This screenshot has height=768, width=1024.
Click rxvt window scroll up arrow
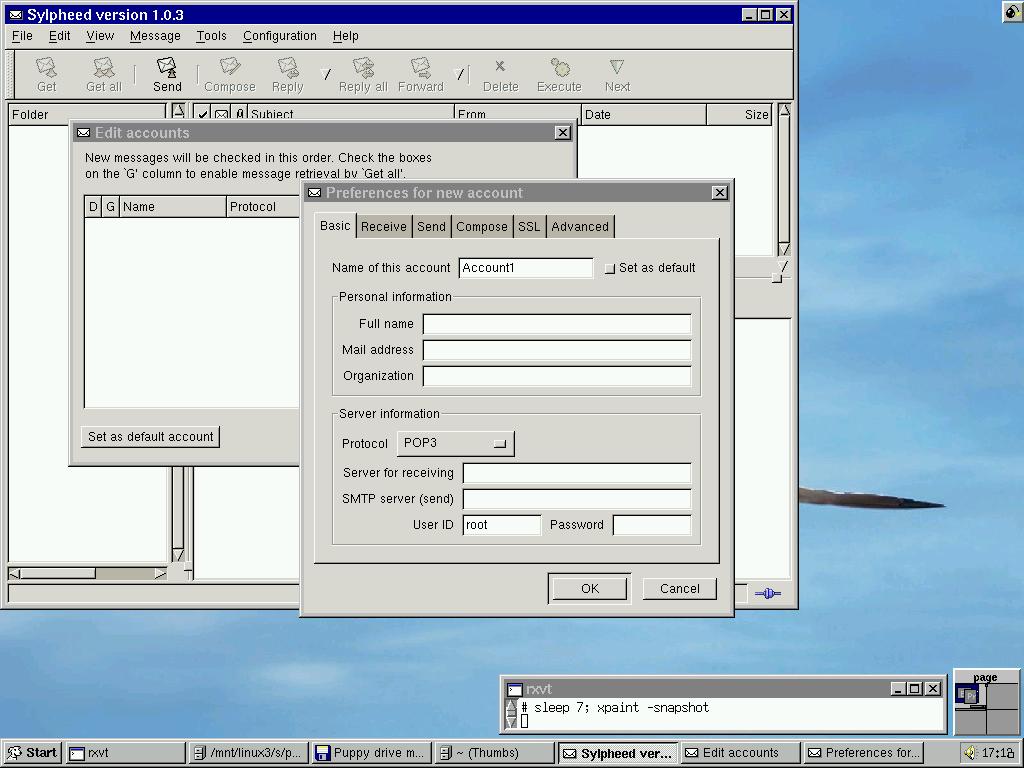pyautogui.click(x=511, y=706)
